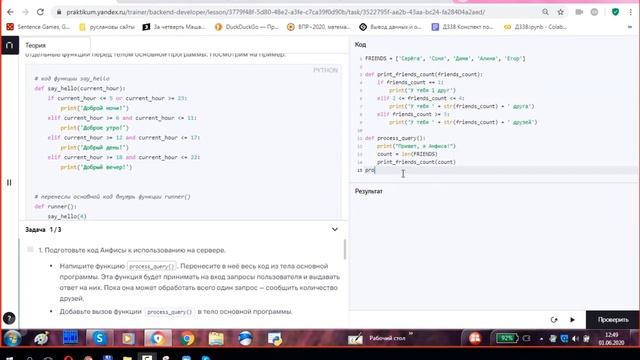This screenshot has width=640, height=360.
Task: Open the volume speaker tray icon
Action: click(576, 339)
